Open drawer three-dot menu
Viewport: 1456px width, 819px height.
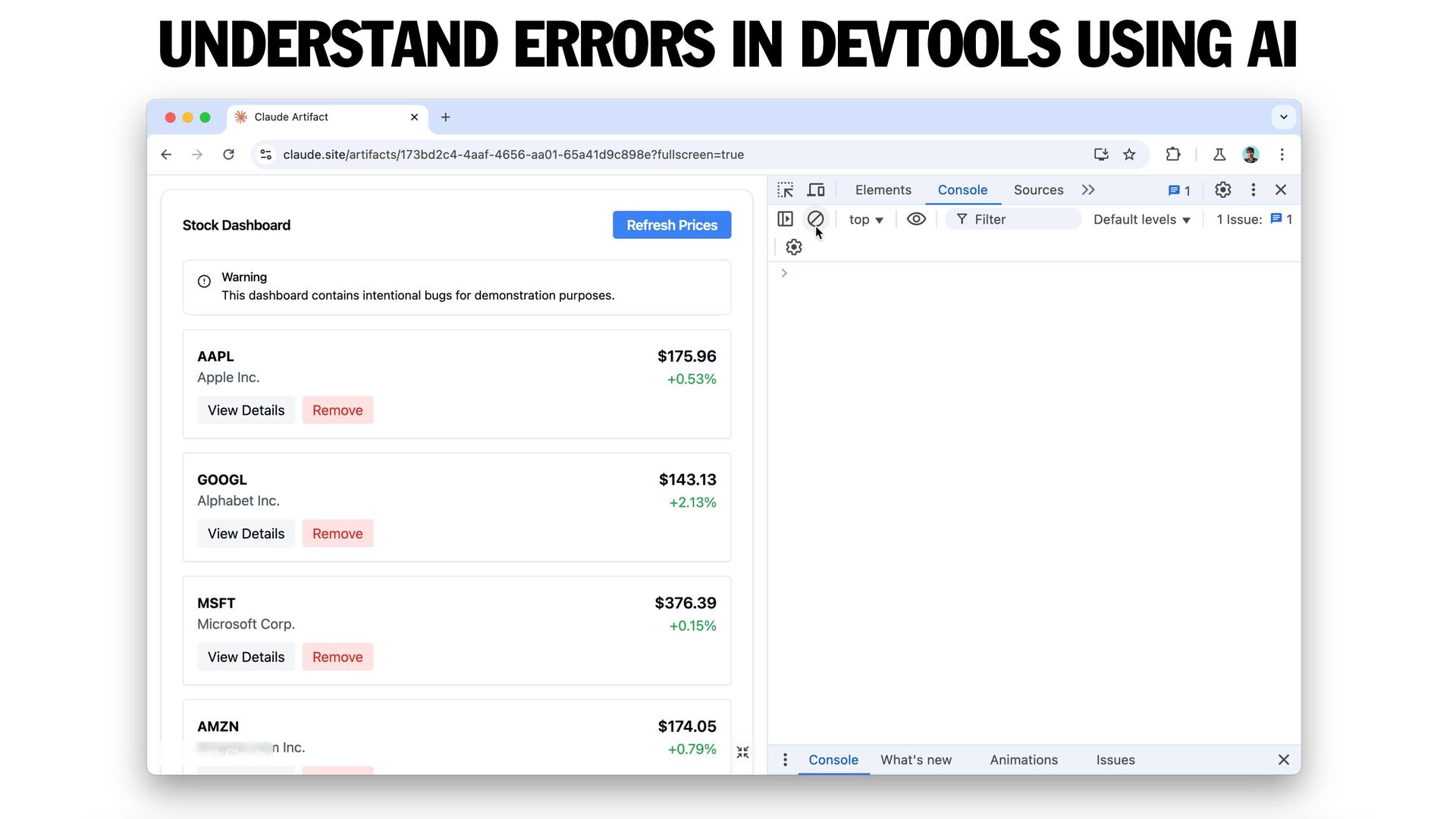[x=785, y=760]
